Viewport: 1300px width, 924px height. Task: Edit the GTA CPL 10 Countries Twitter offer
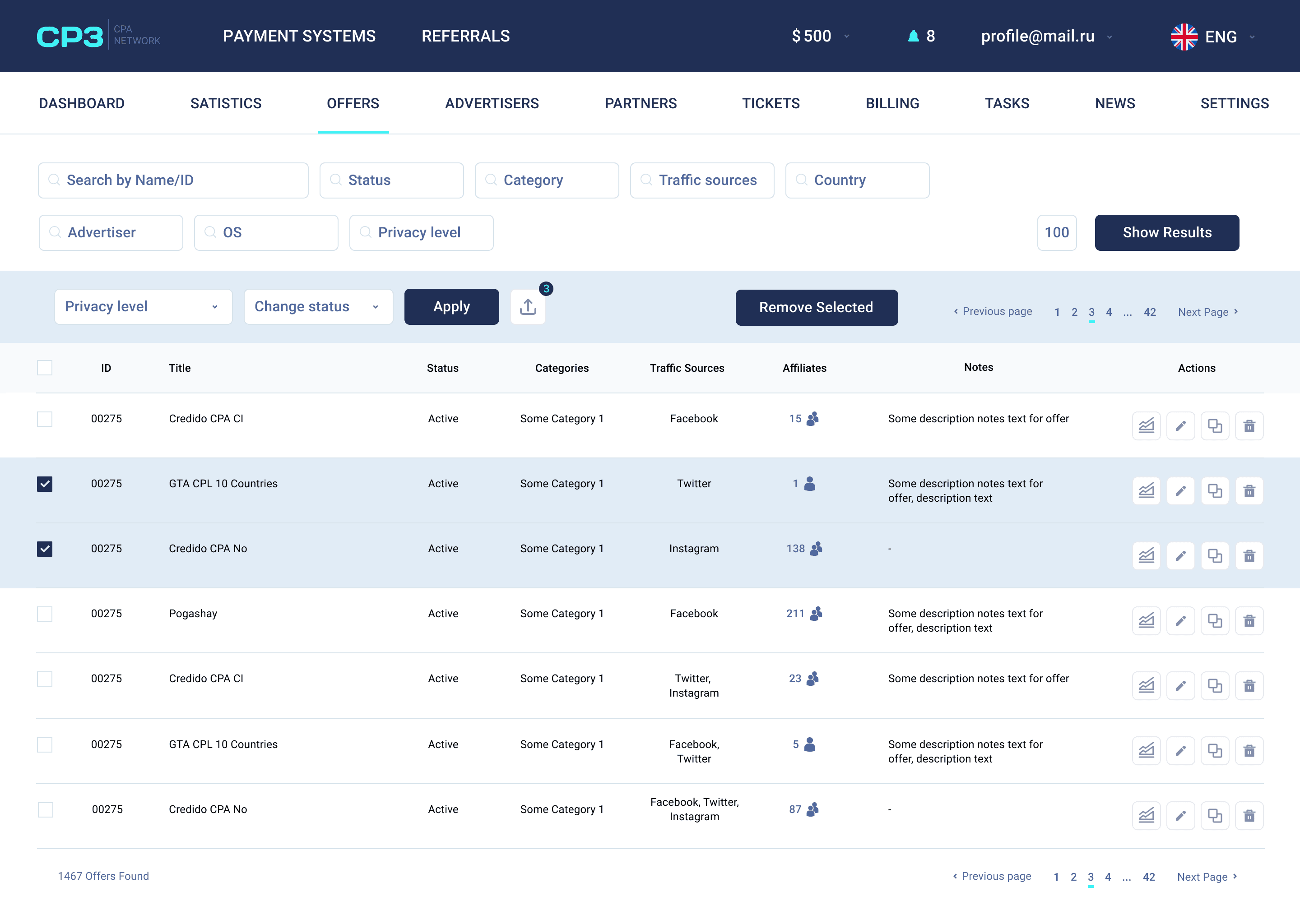pyautogui.click(x=1180, y=490)
